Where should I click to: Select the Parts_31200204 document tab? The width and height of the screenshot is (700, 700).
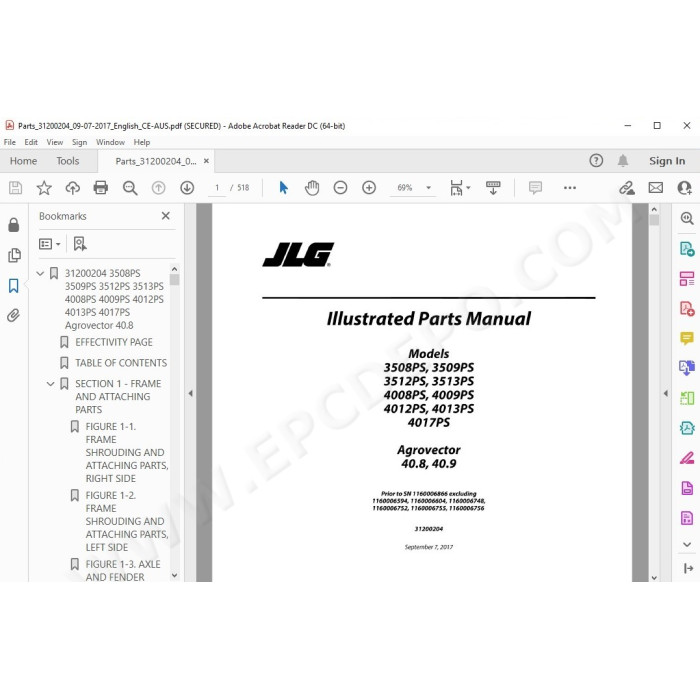155,161
